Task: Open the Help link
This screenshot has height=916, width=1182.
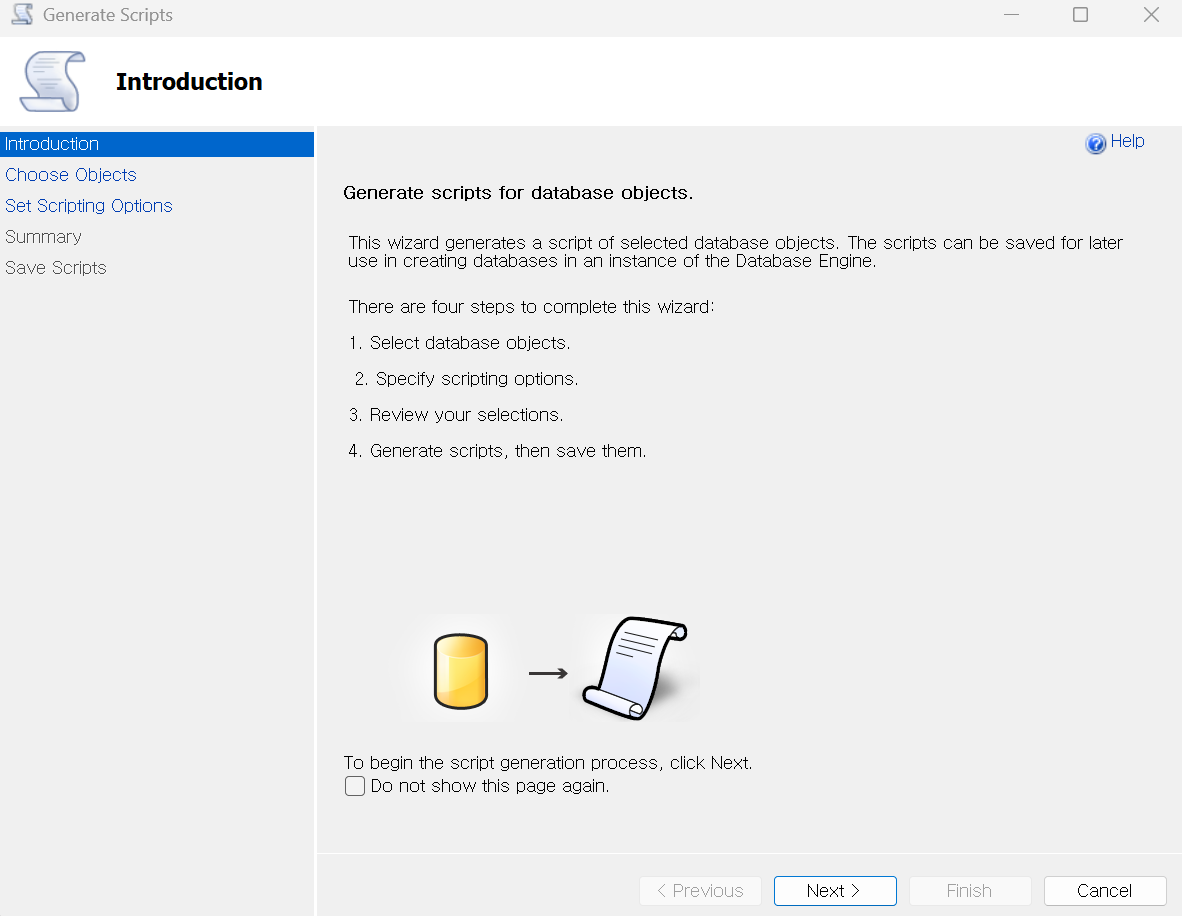Action: point(1127,141)
